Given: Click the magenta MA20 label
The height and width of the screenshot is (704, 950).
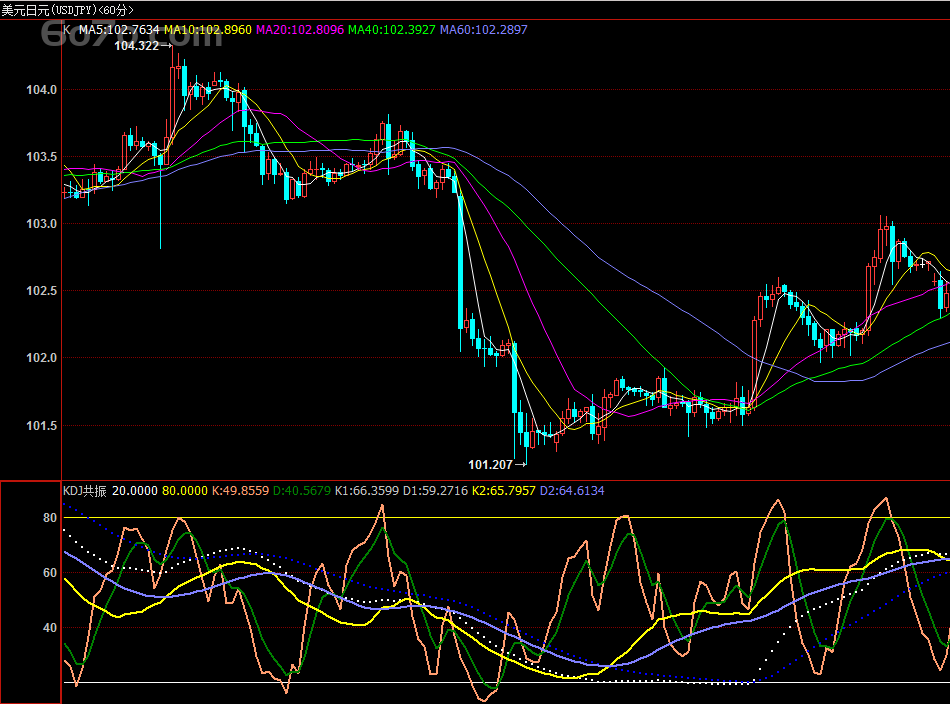Looking at the screenshot, I should pos(300,30).
